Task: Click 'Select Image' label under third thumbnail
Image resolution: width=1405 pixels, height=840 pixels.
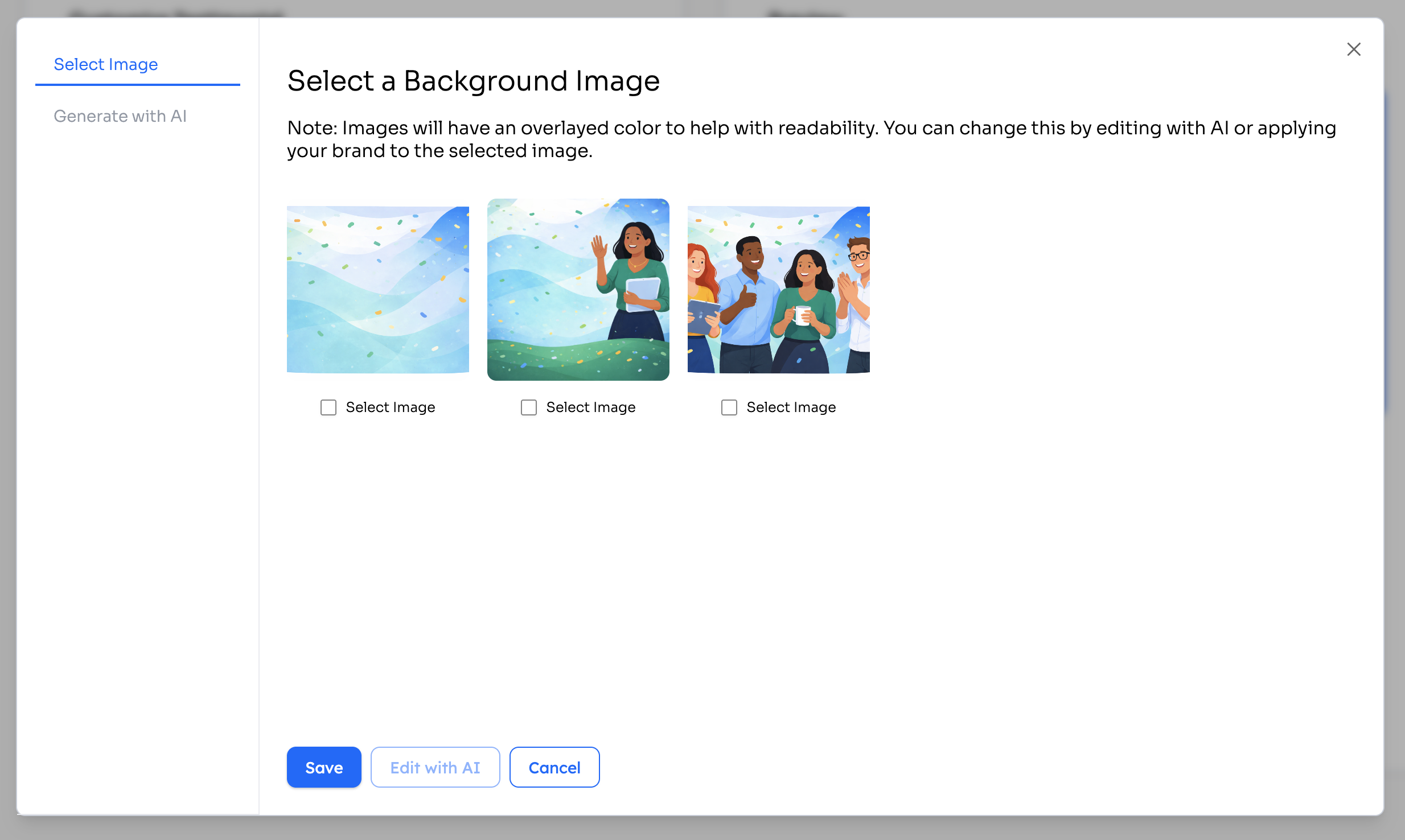Action: [x=791, y=407]
